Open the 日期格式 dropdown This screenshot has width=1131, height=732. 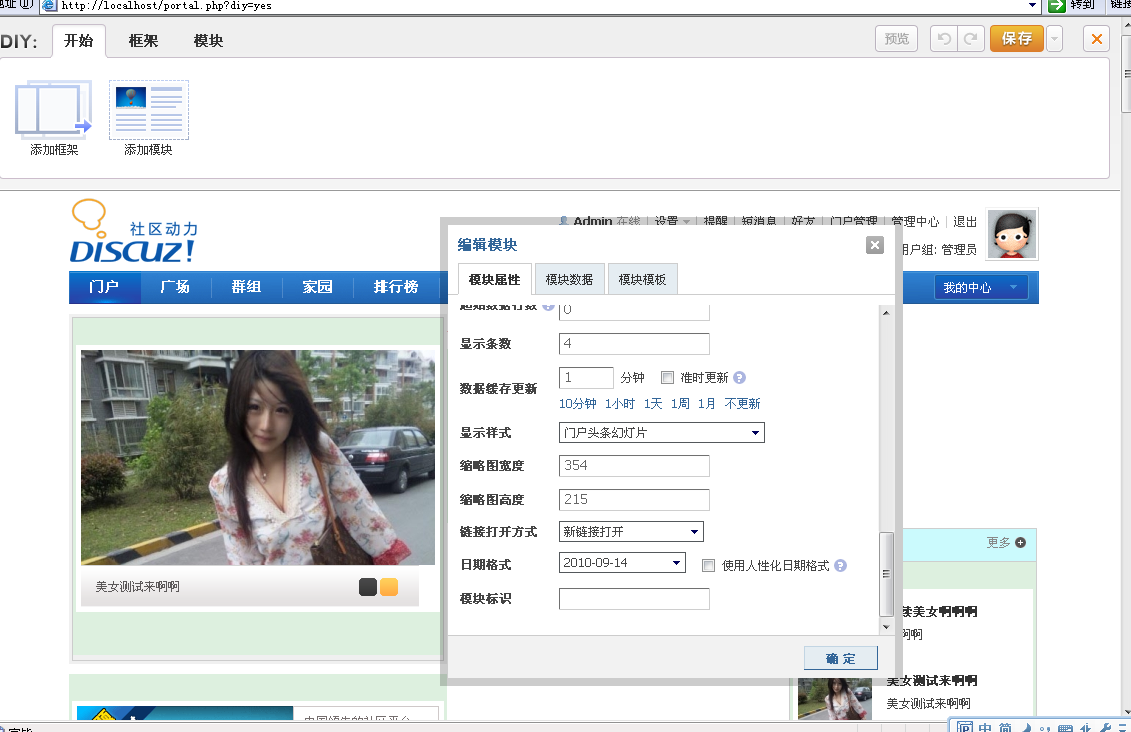622,563
